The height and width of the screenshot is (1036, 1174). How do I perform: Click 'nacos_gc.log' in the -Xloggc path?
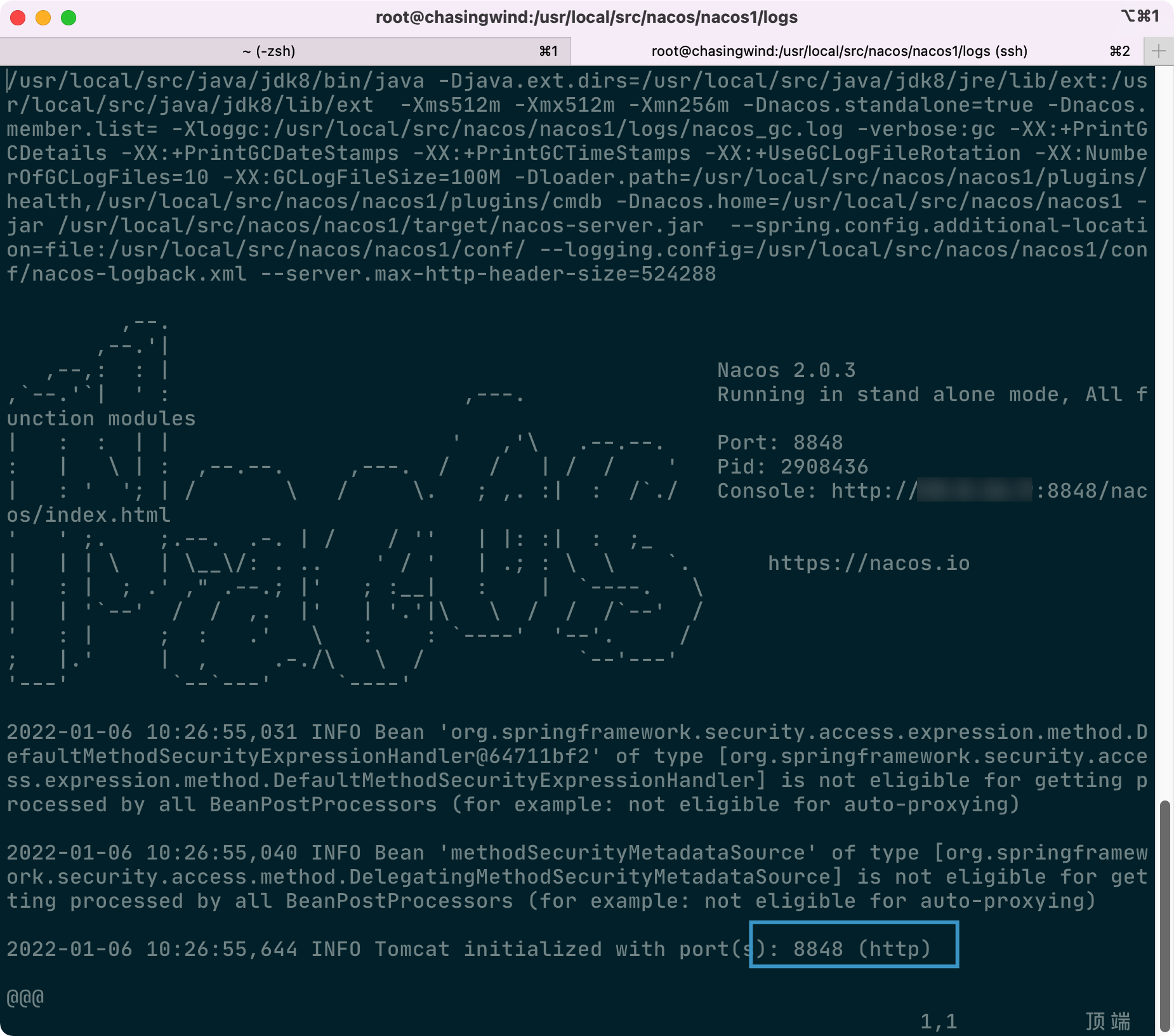767,129
